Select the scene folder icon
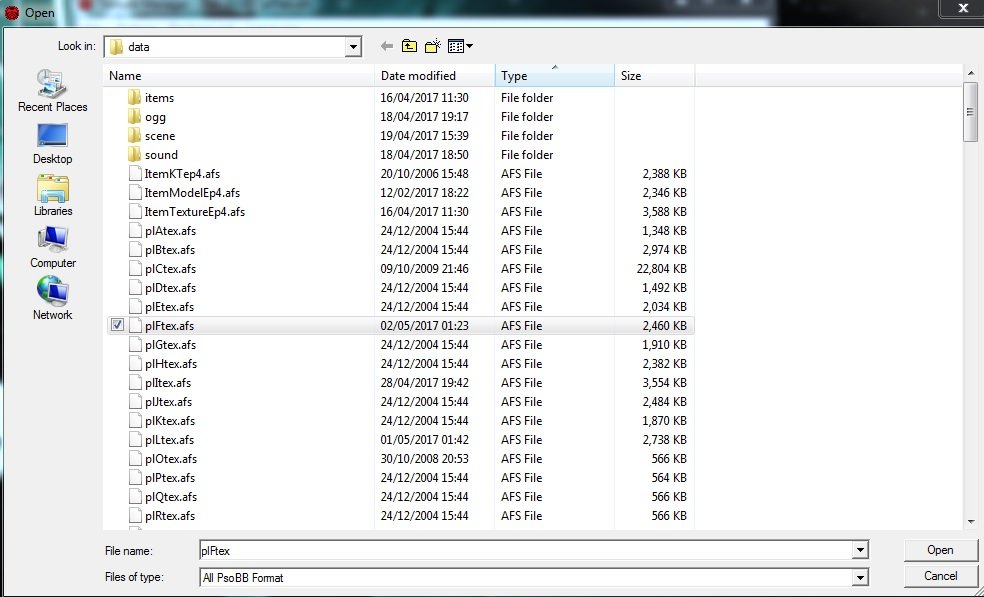This screenshot has height=597, width=984. [x=134, y=136]
